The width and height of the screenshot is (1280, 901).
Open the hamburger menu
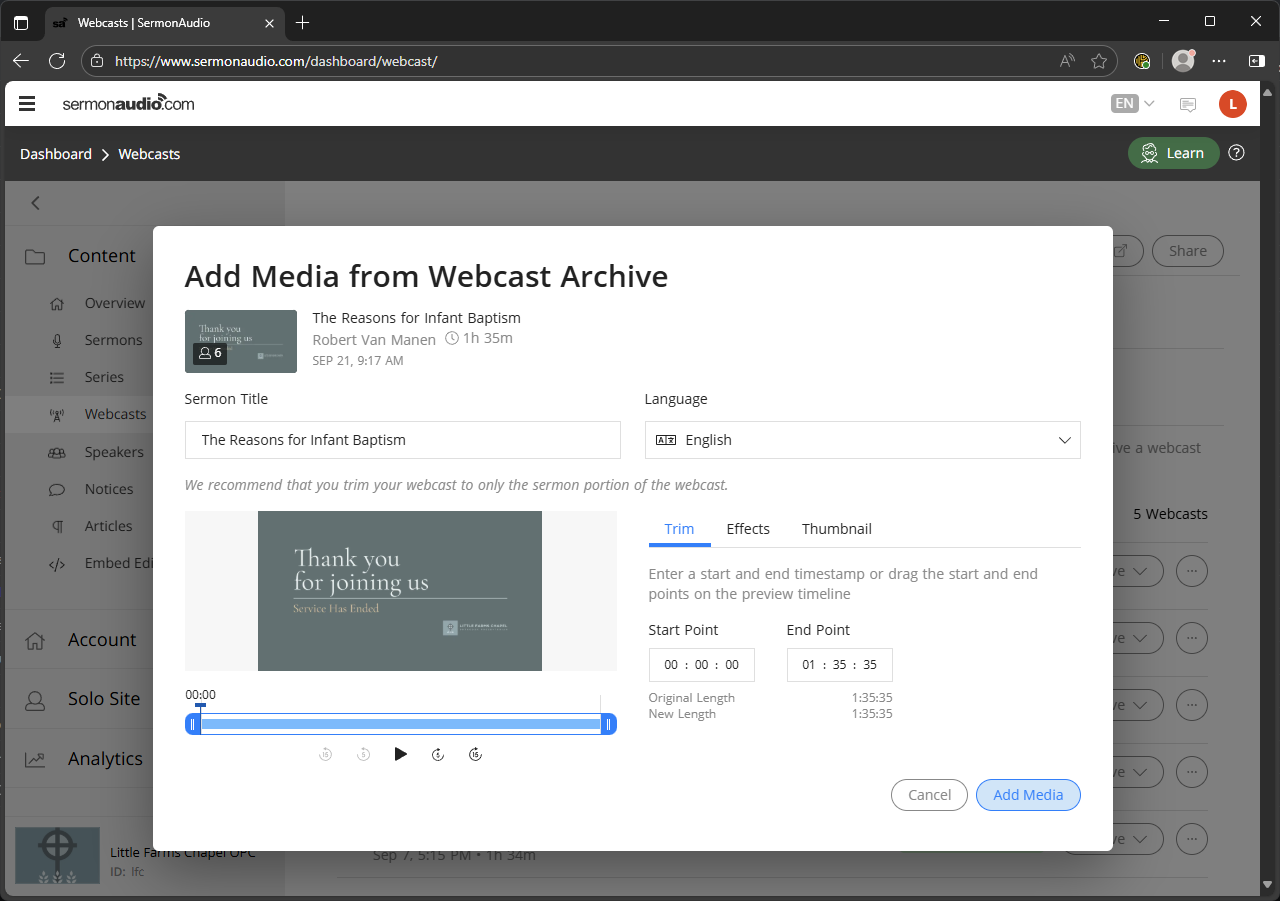tap(27, 103)
